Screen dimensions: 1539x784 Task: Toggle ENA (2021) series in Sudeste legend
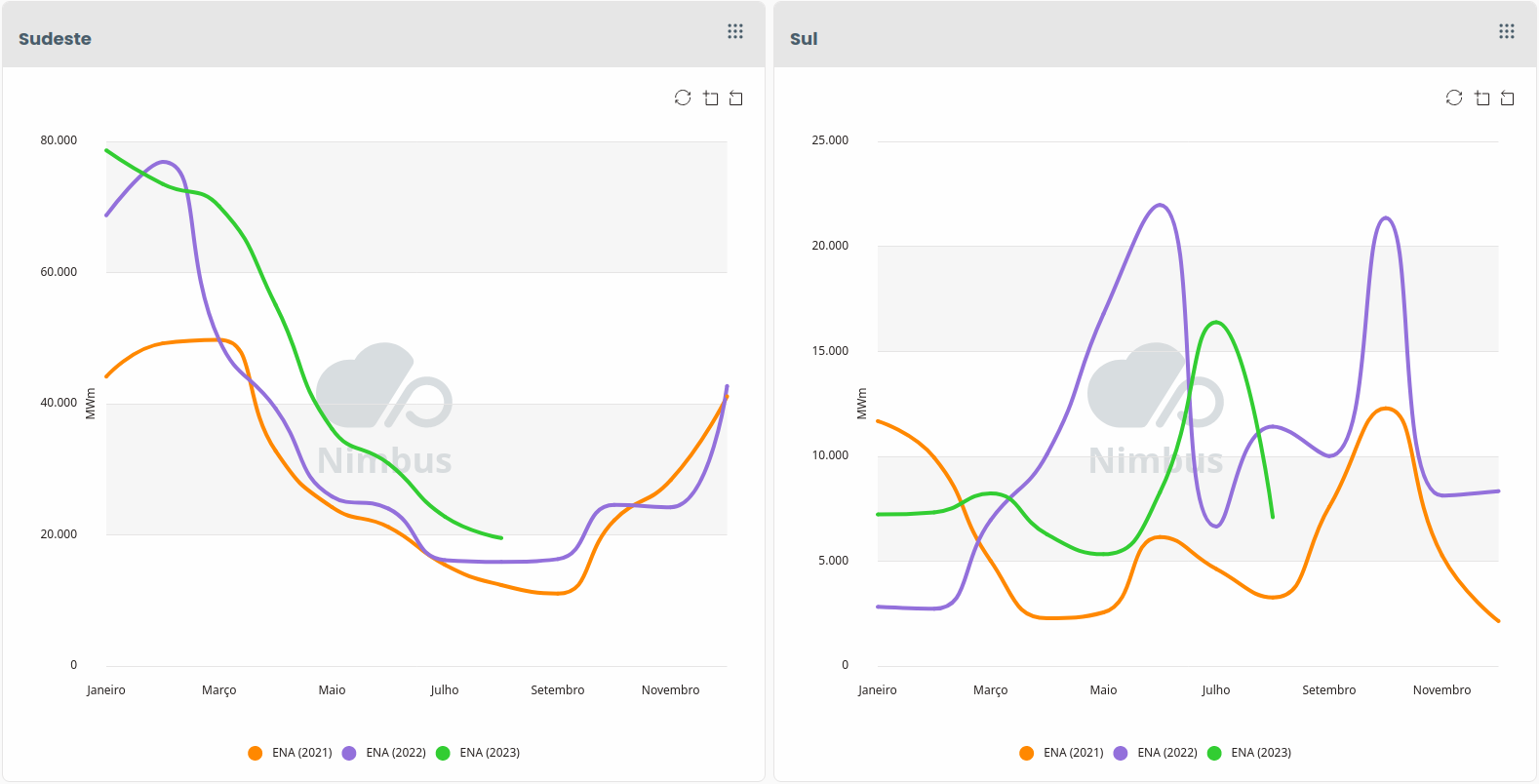point(291,753)
